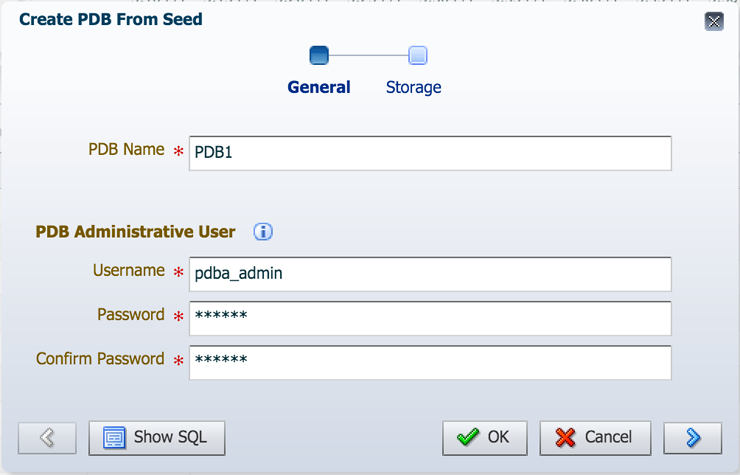The image size is (740, 475).
Task: Click the General step square indicator
Action: pyautogui.click(x=319, y=55)
